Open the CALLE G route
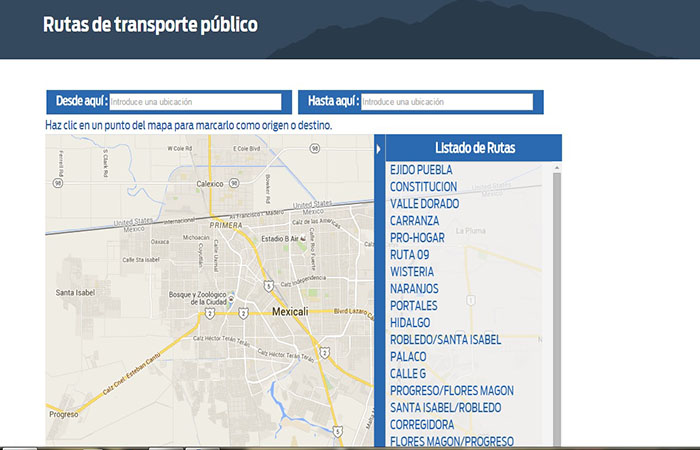 408,374
